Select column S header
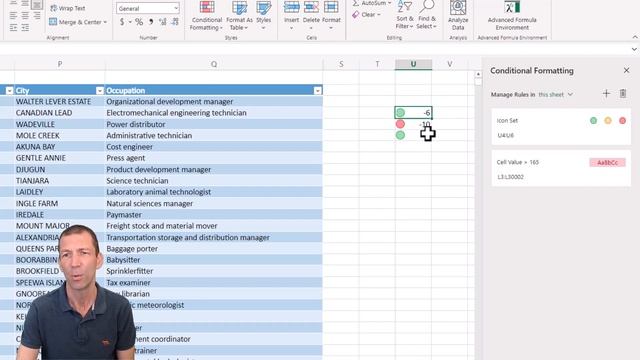This screenshot has height=360, width=640. click(341, 64)
